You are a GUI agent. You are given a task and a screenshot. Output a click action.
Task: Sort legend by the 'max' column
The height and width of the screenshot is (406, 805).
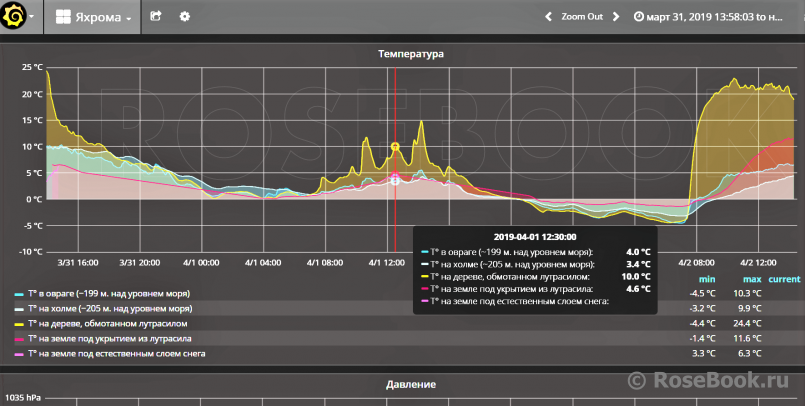click(x=751, y=278)
